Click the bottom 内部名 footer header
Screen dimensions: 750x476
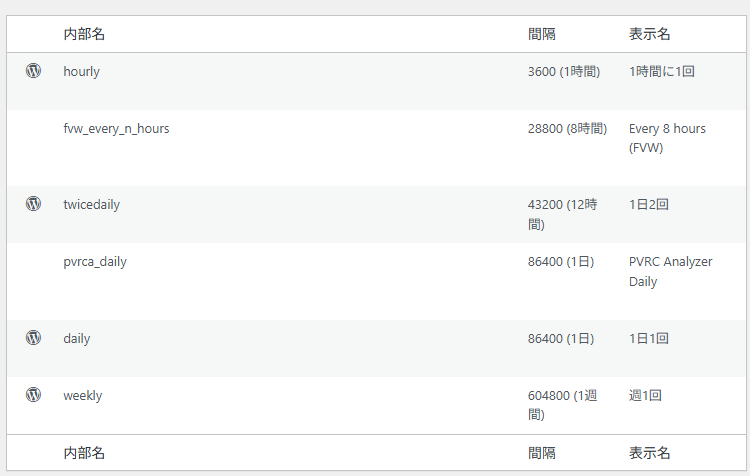(84, 453)
